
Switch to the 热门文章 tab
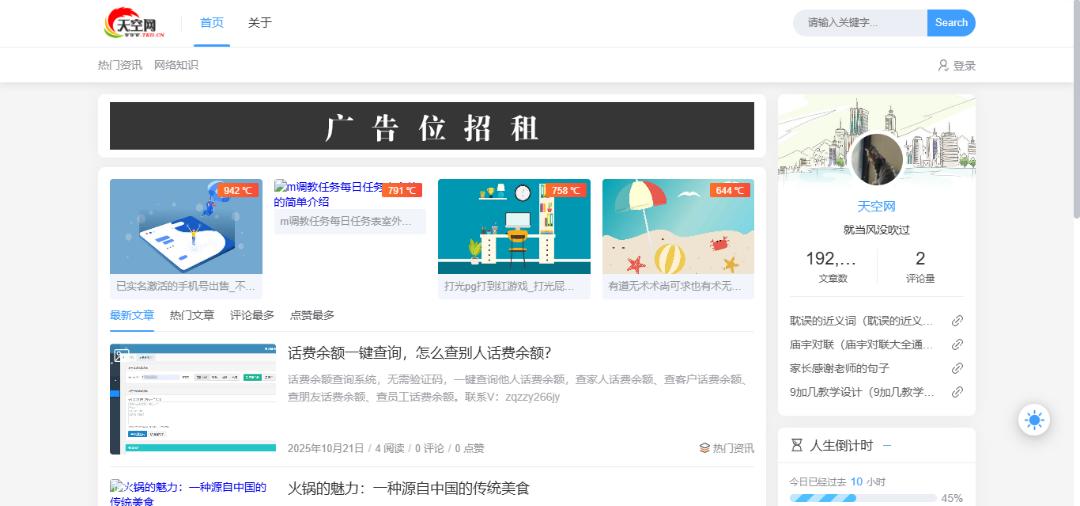coord(192,315)
